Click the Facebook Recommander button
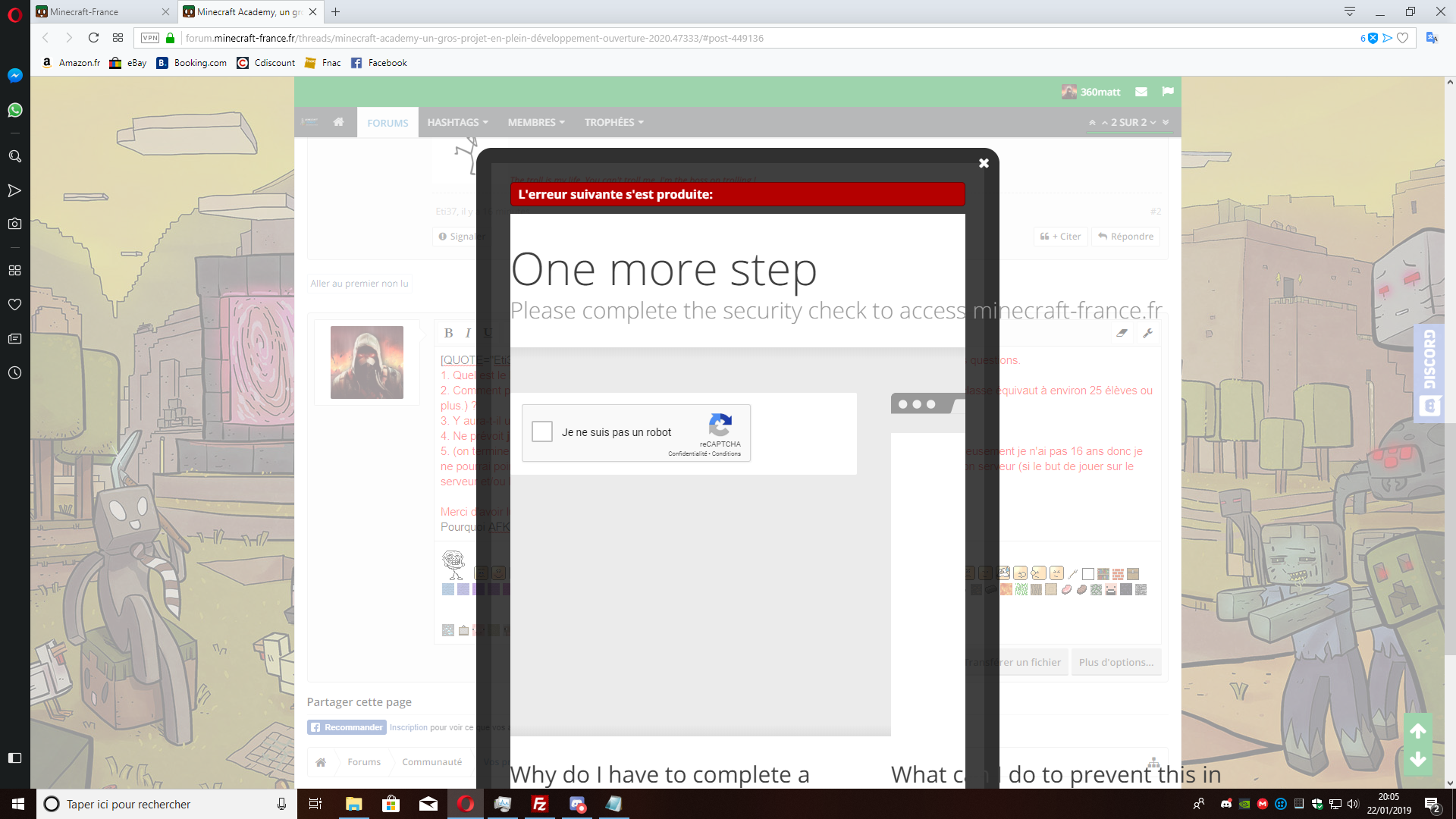 pos(347,727)
